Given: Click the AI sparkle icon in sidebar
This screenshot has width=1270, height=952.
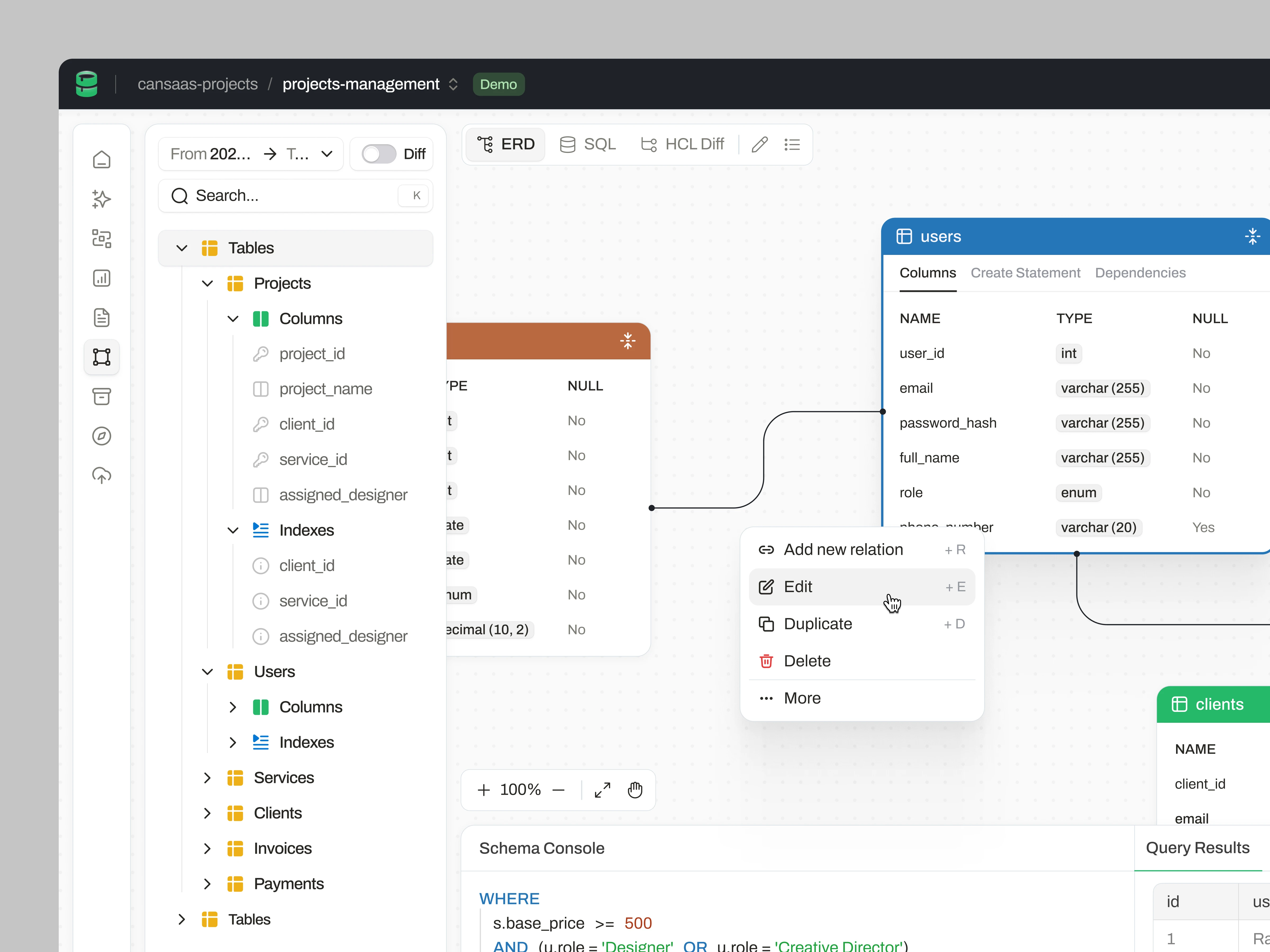Looking at the screenshot, I should [102, 199].
